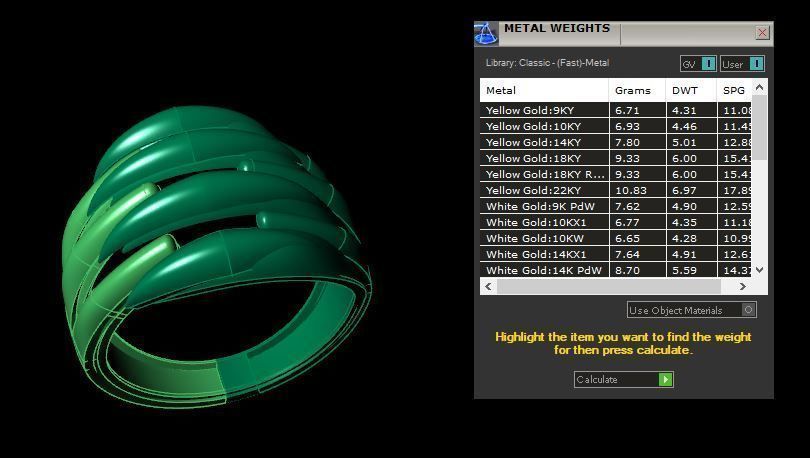Click the Metal Weights panel icon
This screenshot has width=810, height=458.
point(486,34)
